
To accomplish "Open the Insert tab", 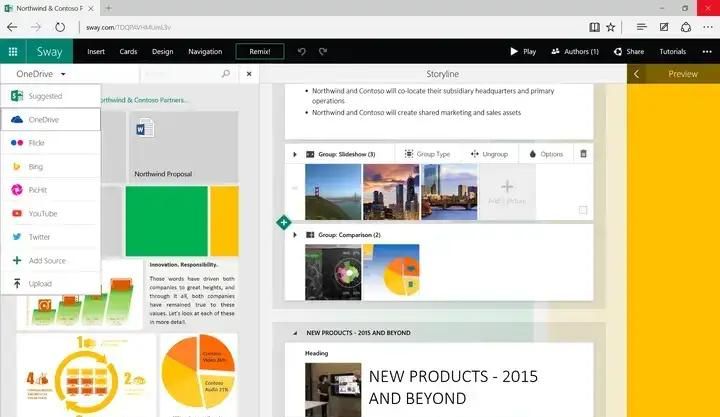I will click(x=96, y=51).
